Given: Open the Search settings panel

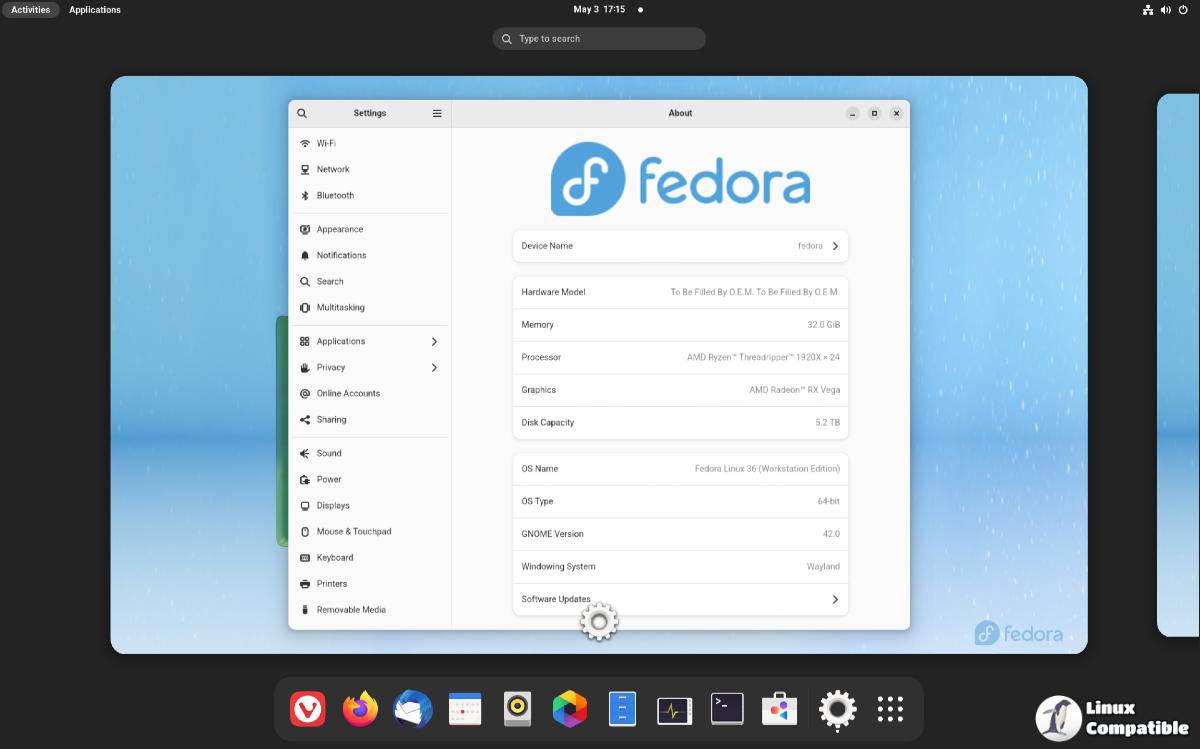Looking at the screenshot, I should click(x=328, y=281).
